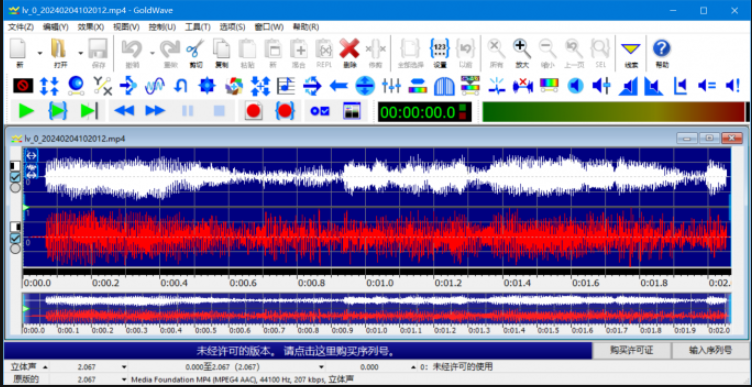Open the 效果(X) menu
Image resolution: width=752 pixels, height=387 pixels.
pos(91,27)
